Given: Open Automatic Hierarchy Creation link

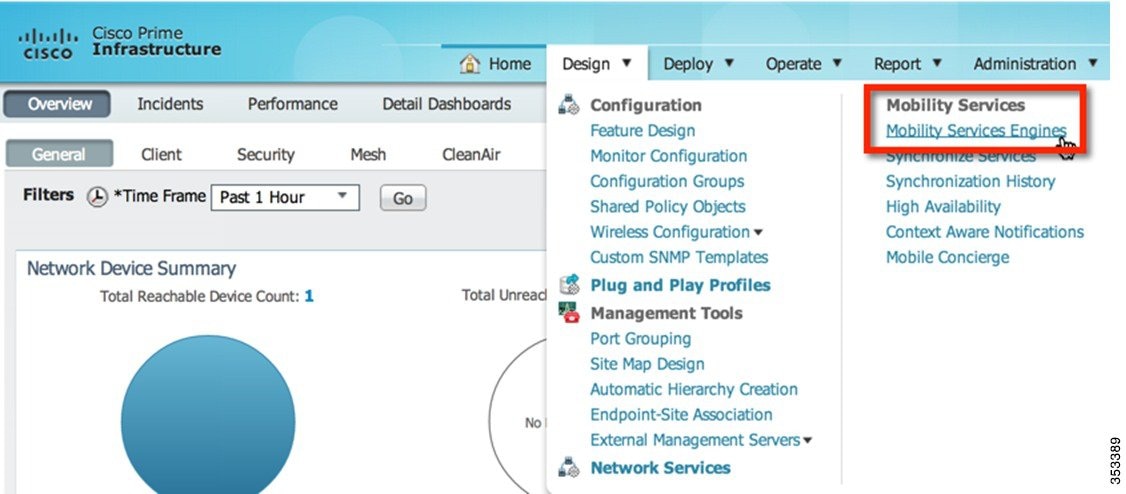Looking at the screenshot, I should [x=694, y=389].
